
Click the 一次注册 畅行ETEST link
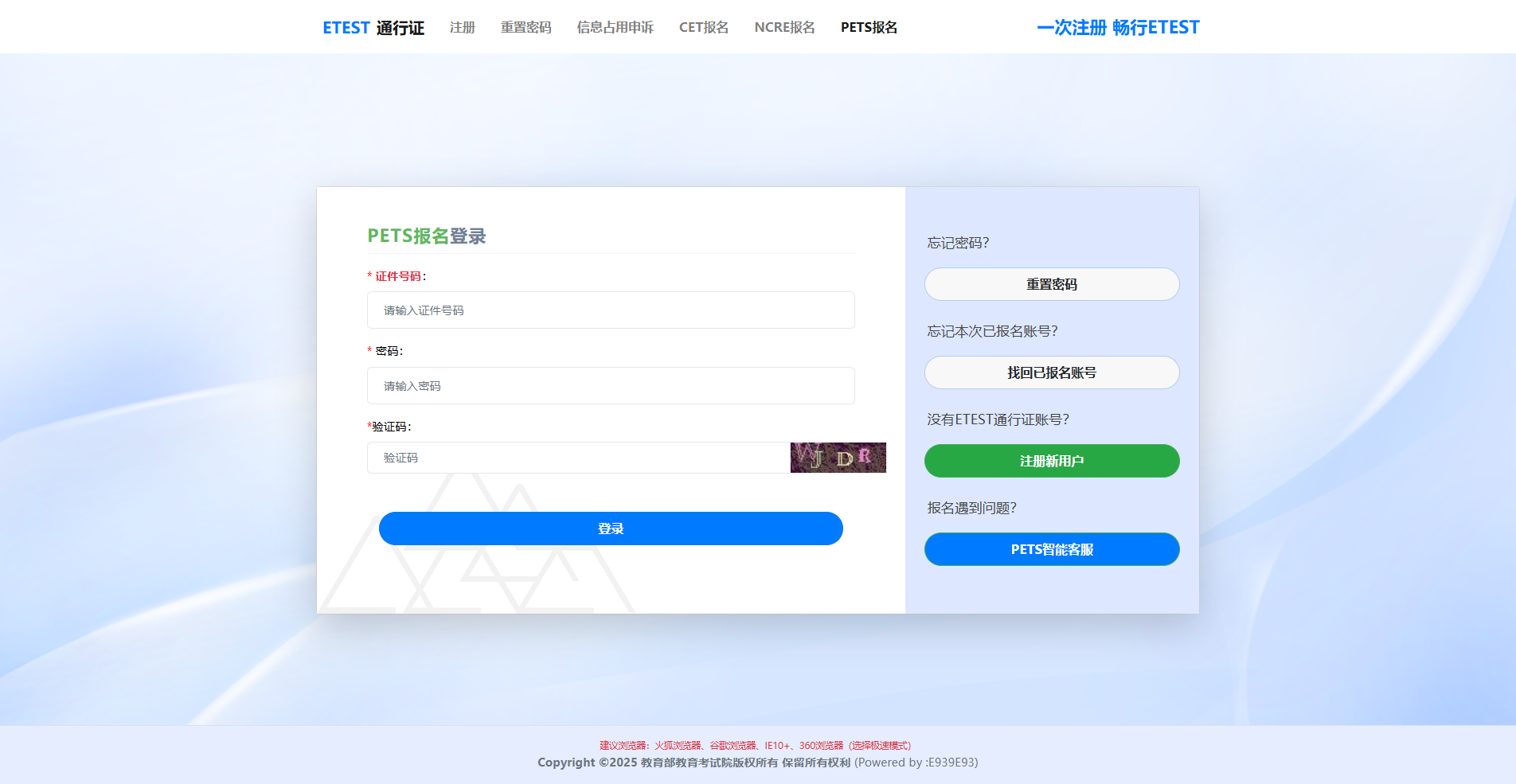click(x=1118, y=26)
